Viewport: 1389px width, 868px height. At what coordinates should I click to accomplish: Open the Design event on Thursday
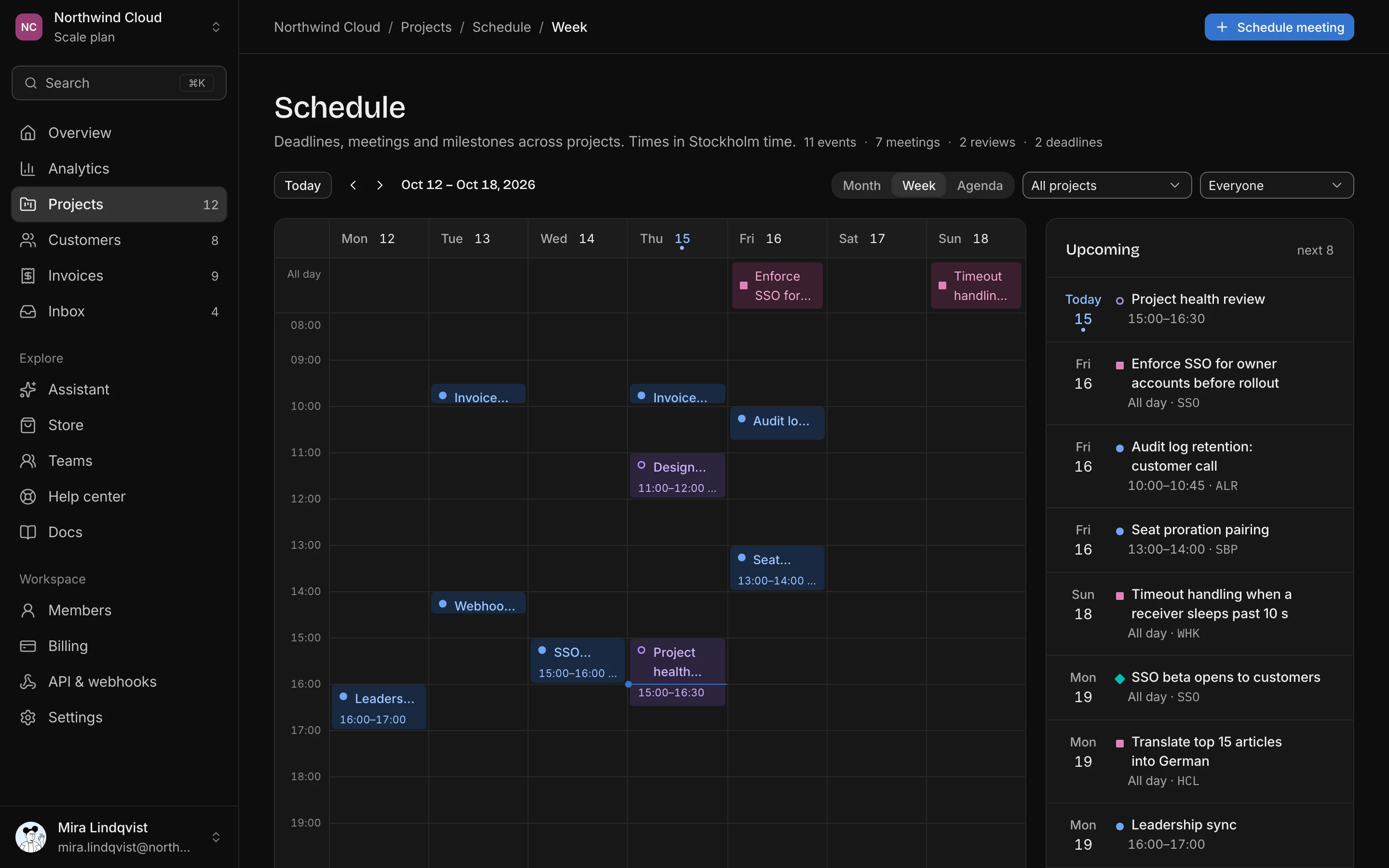(677, 475)
